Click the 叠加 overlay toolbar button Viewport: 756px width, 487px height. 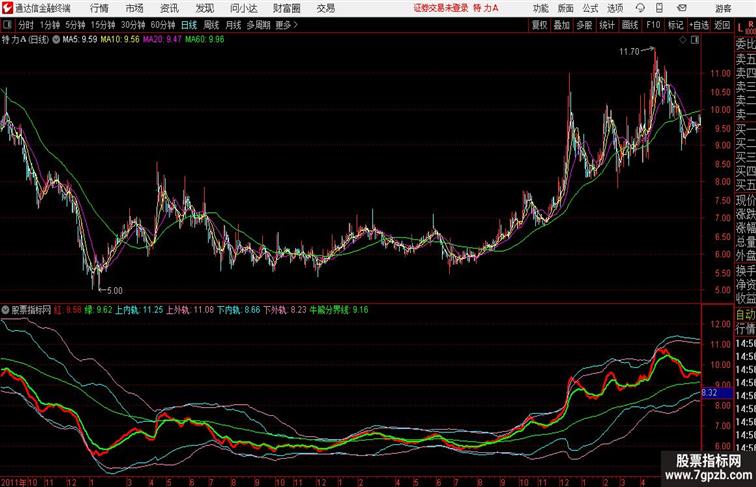[x=561, y=25]
